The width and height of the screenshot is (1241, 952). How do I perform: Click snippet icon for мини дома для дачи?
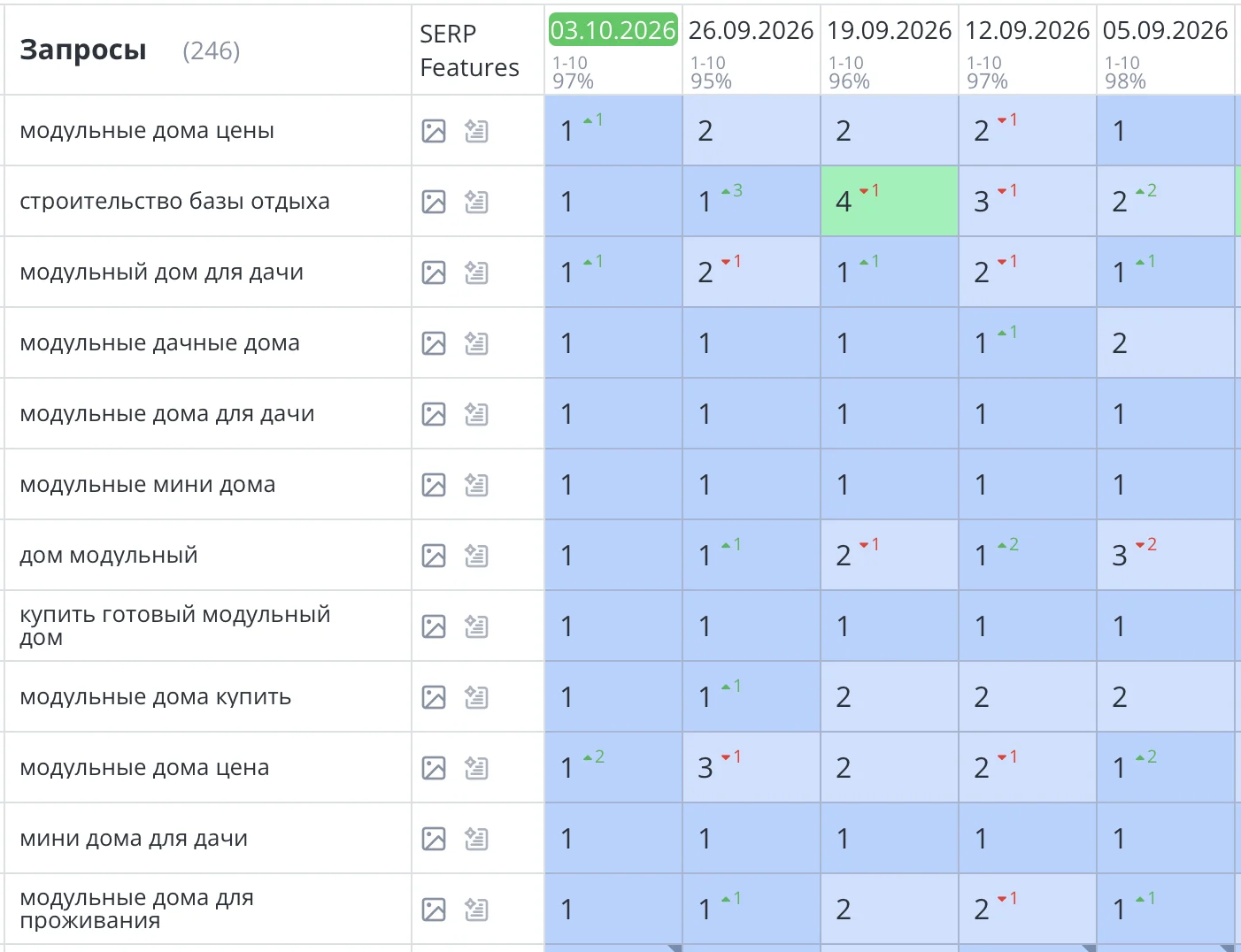coord(476,839)
